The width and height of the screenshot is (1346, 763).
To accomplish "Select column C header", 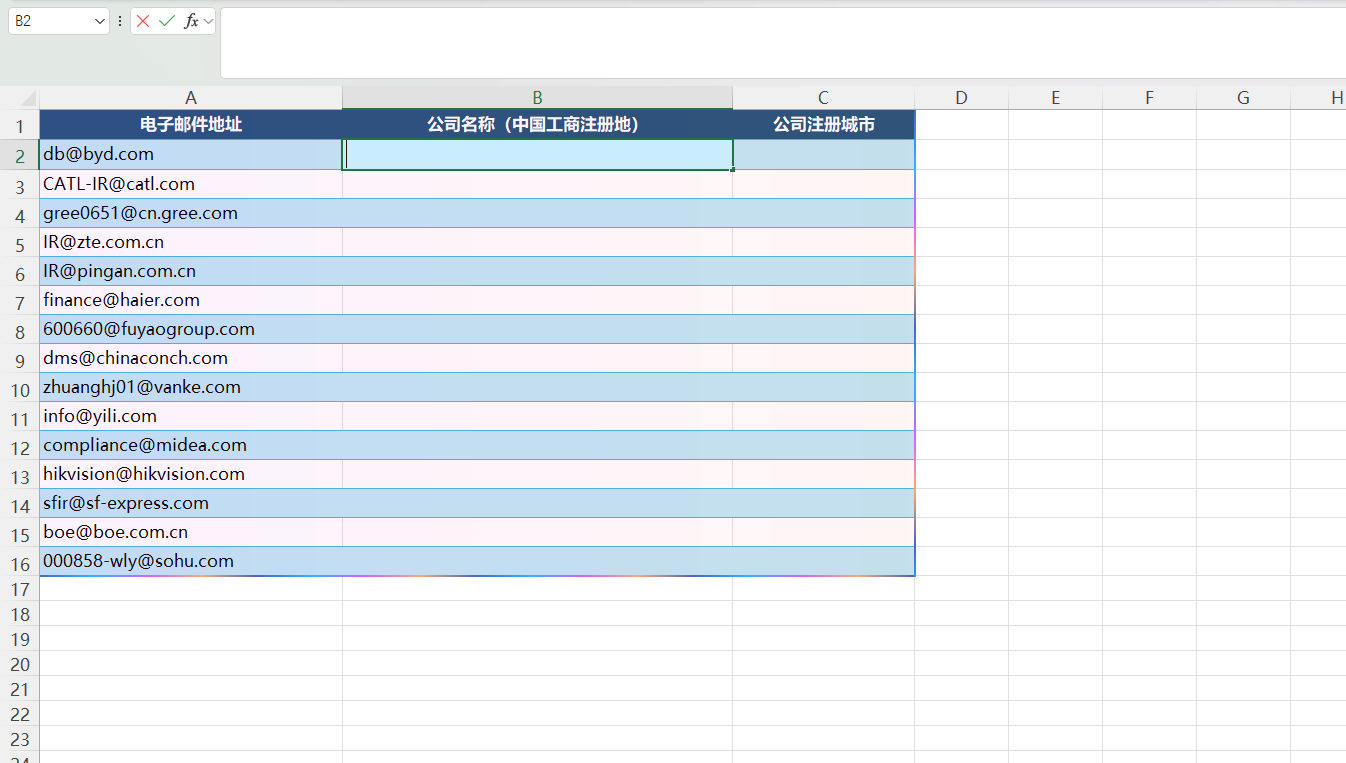I will (x=823, y=98).
